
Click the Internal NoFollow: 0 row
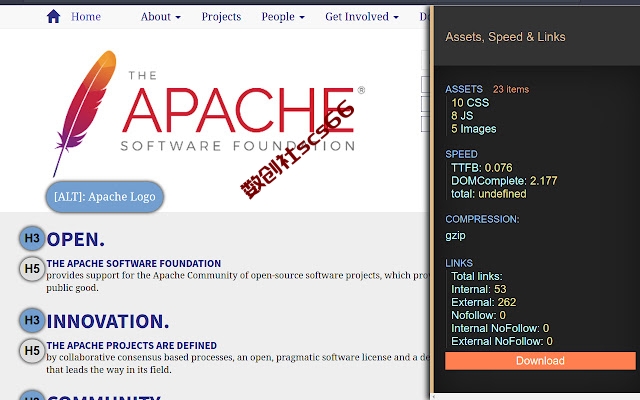click(x=500, y=329)
